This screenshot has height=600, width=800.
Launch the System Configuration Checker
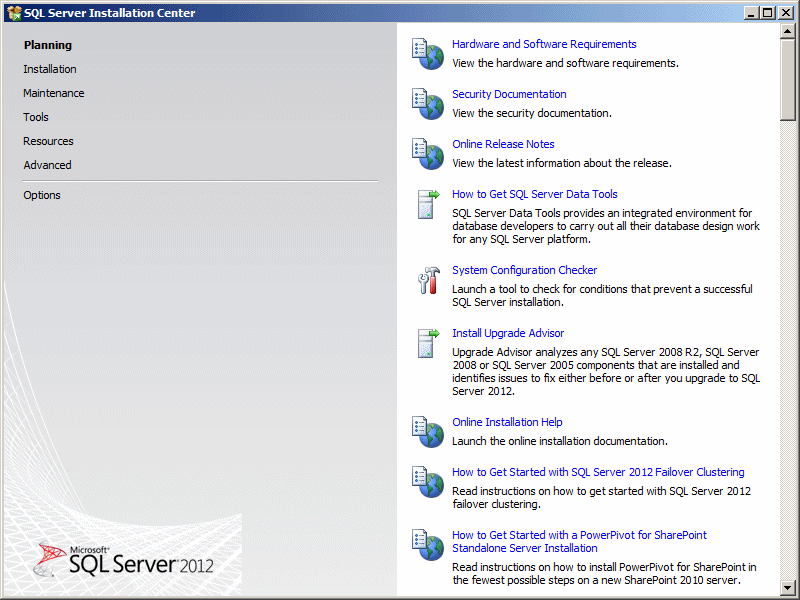pyautogui.click(x=524, y=270)
